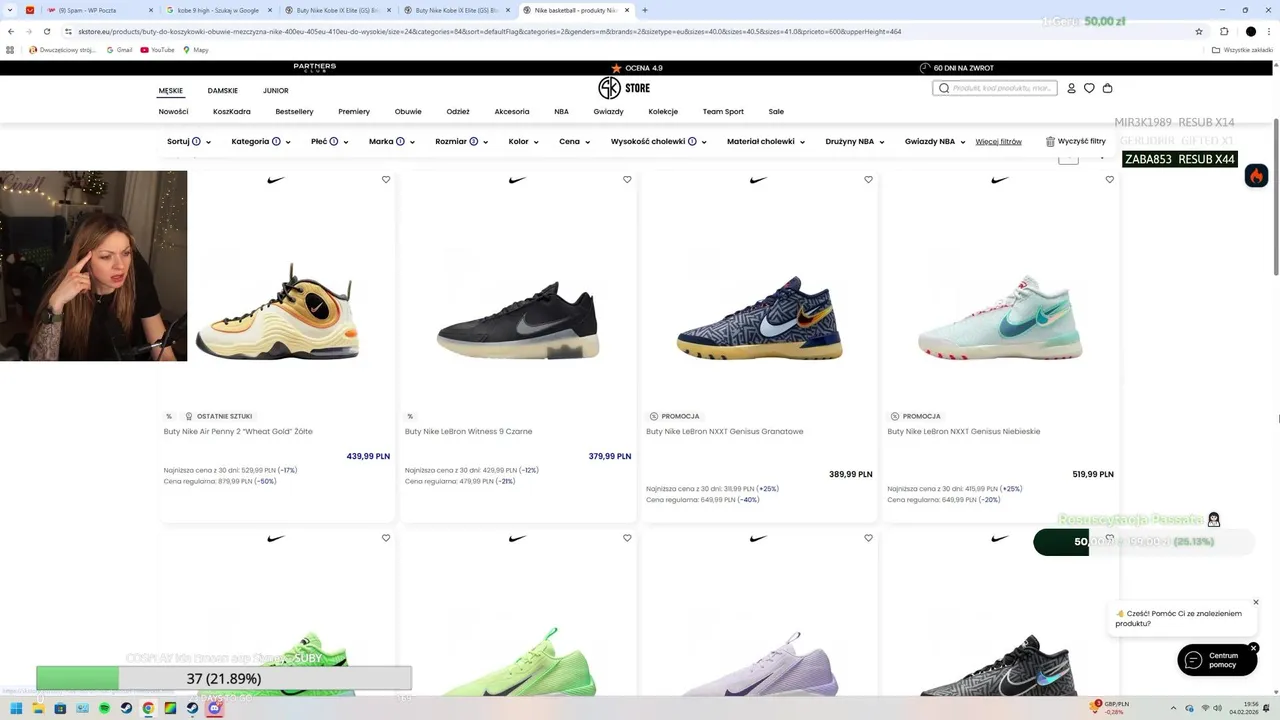Screen dimensions: 1280x720
Task: Click the Więcej filtrów link
Action: (998, 142)
